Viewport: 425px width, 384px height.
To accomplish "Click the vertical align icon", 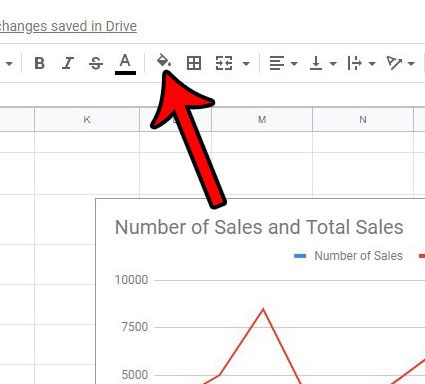I will [x=316, y=63].
